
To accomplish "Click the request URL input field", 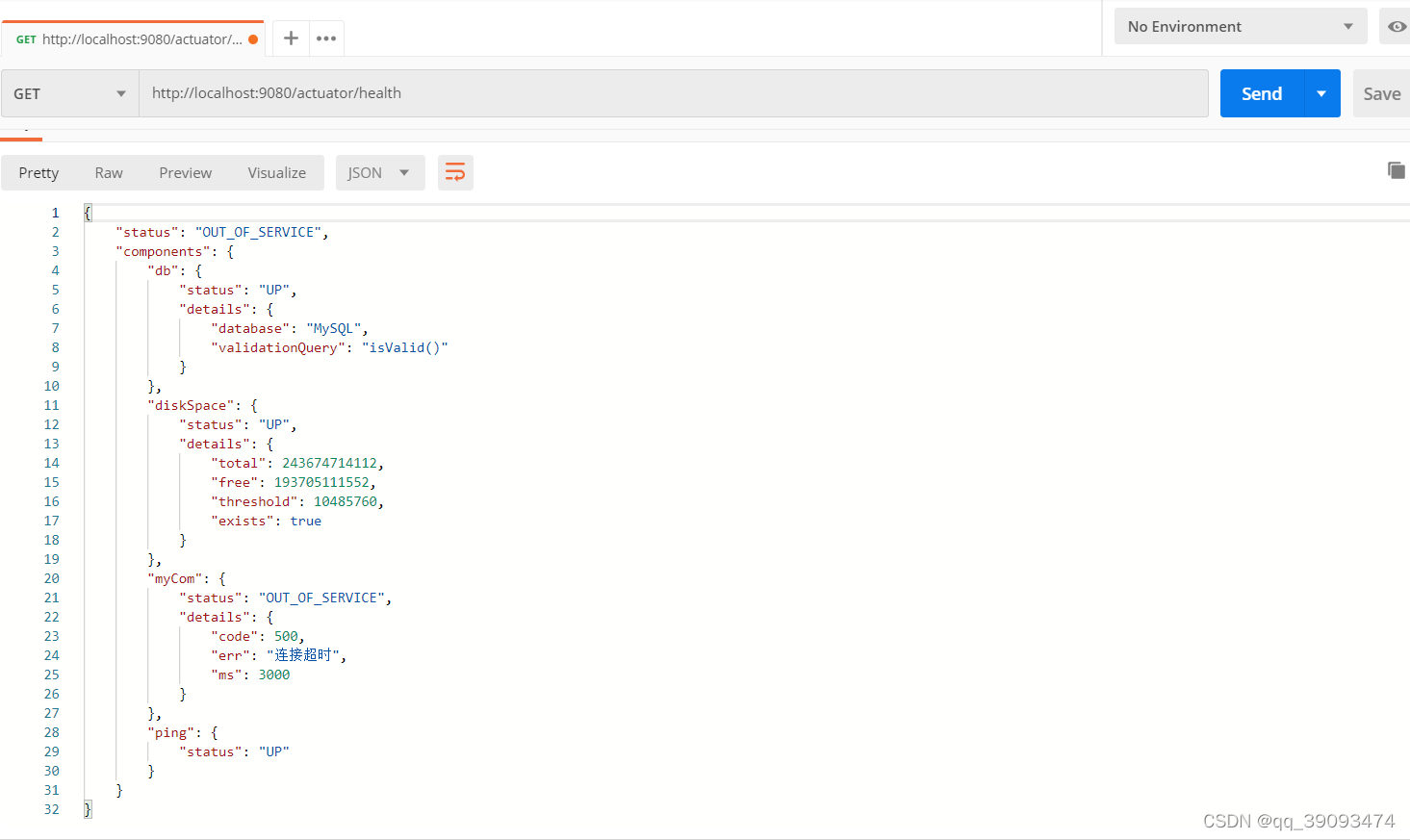I will point(674,93).
